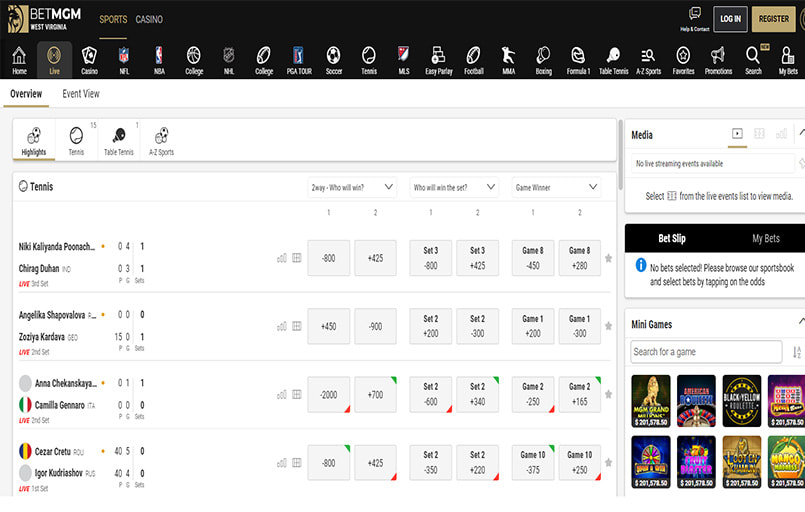Click the 'Search for a game' field

706,352
